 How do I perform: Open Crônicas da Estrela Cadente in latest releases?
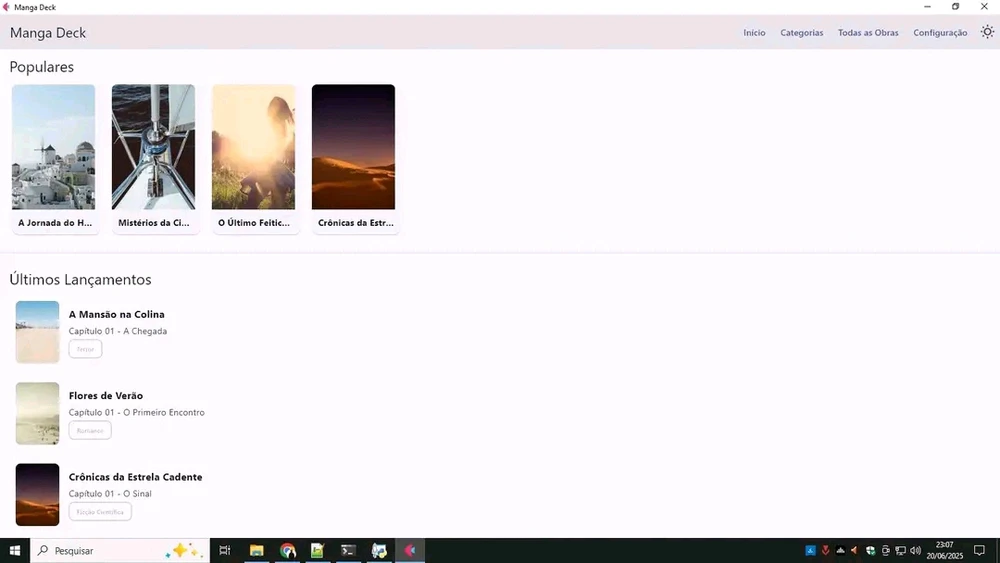coord(135,477)
